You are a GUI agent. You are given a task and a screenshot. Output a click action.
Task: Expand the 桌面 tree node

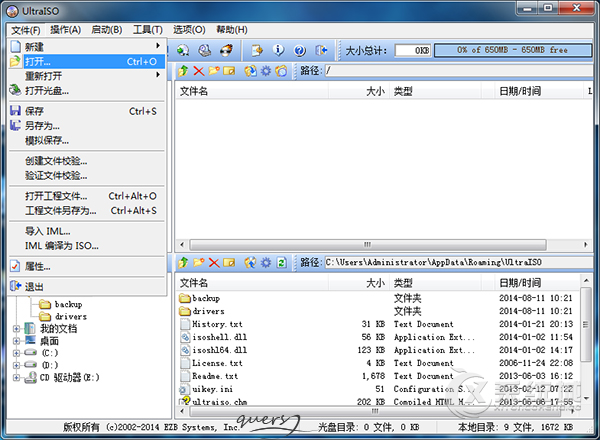[x=16, y=341]
